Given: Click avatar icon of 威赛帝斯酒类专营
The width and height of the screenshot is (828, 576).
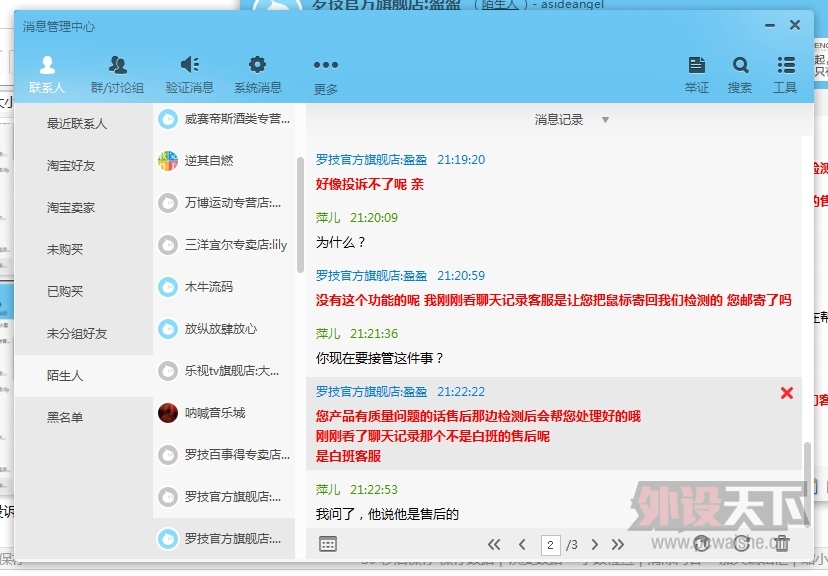Looking at the screenshot, I should coord(168,119).
